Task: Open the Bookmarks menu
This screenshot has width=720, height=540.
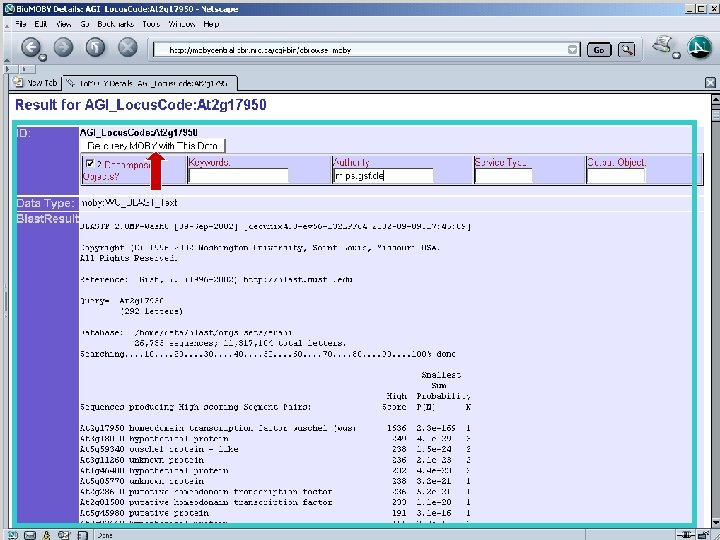Action: coord(115,24)
